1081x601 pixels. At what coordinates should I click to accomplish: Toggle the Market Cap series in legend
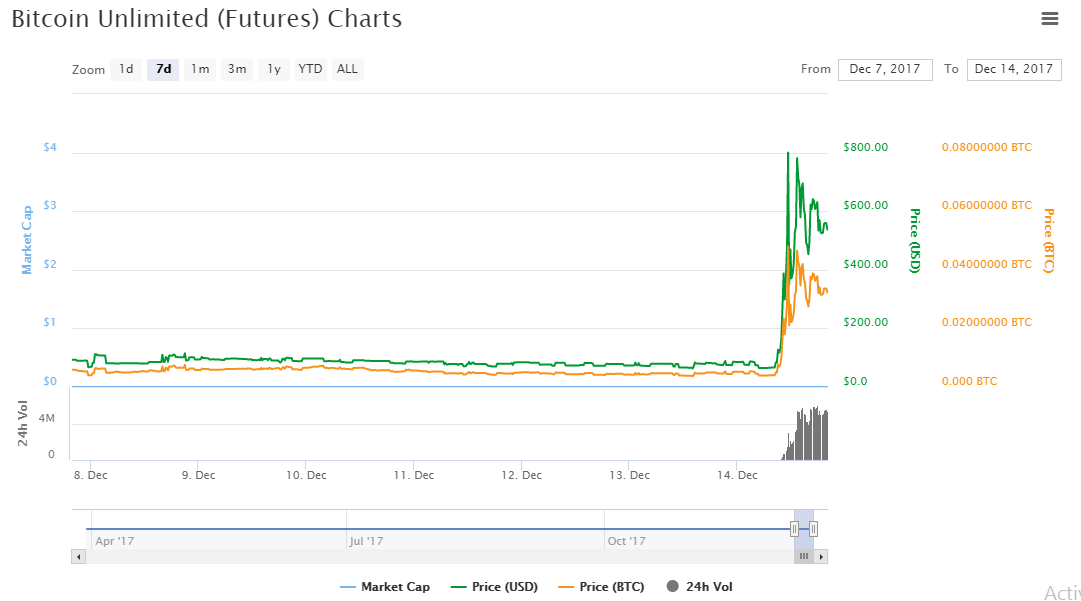click(x=385, y=587)
